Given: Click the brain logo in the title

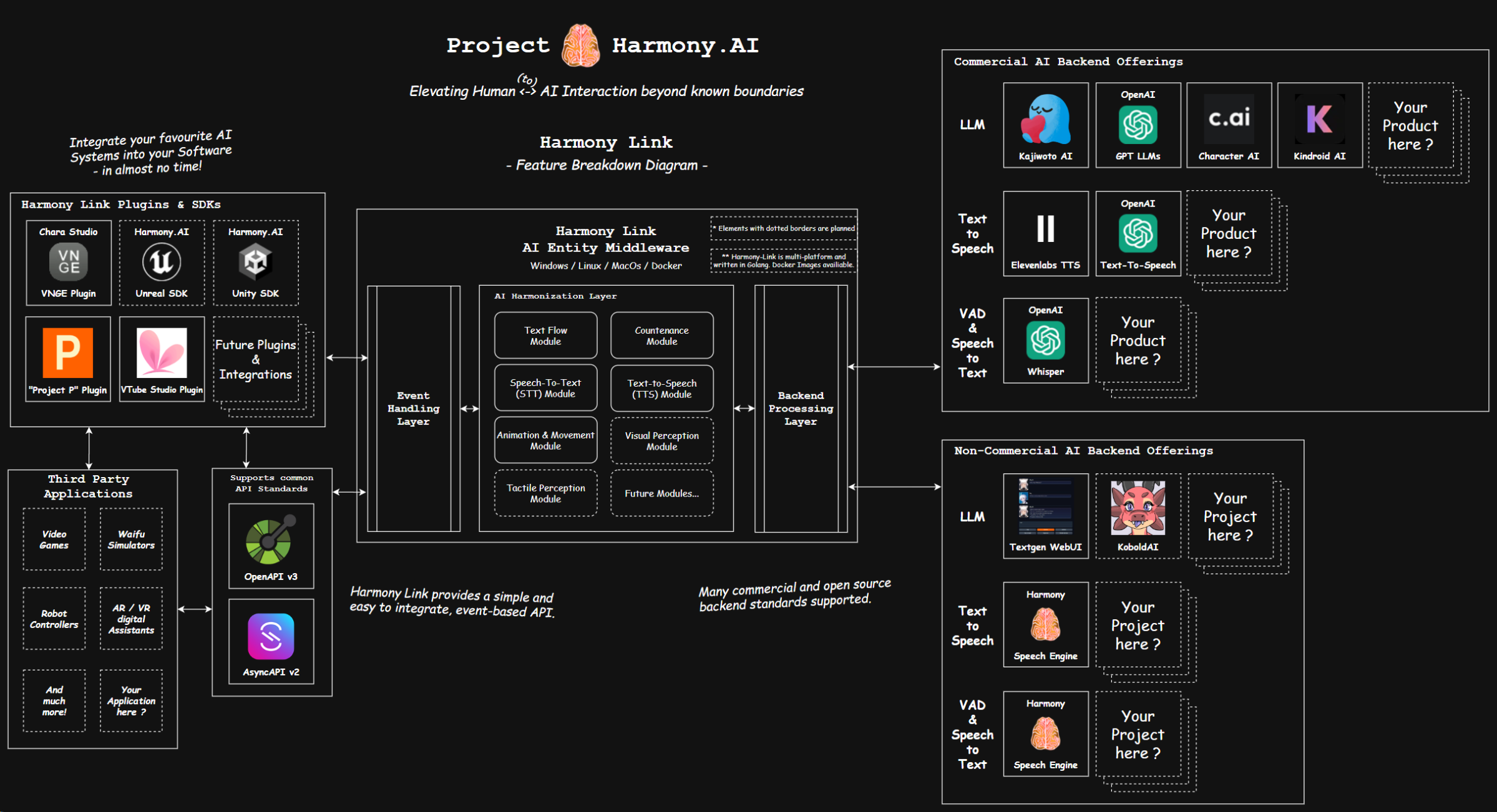Looking at the screenshot, I should pos(580,46).
